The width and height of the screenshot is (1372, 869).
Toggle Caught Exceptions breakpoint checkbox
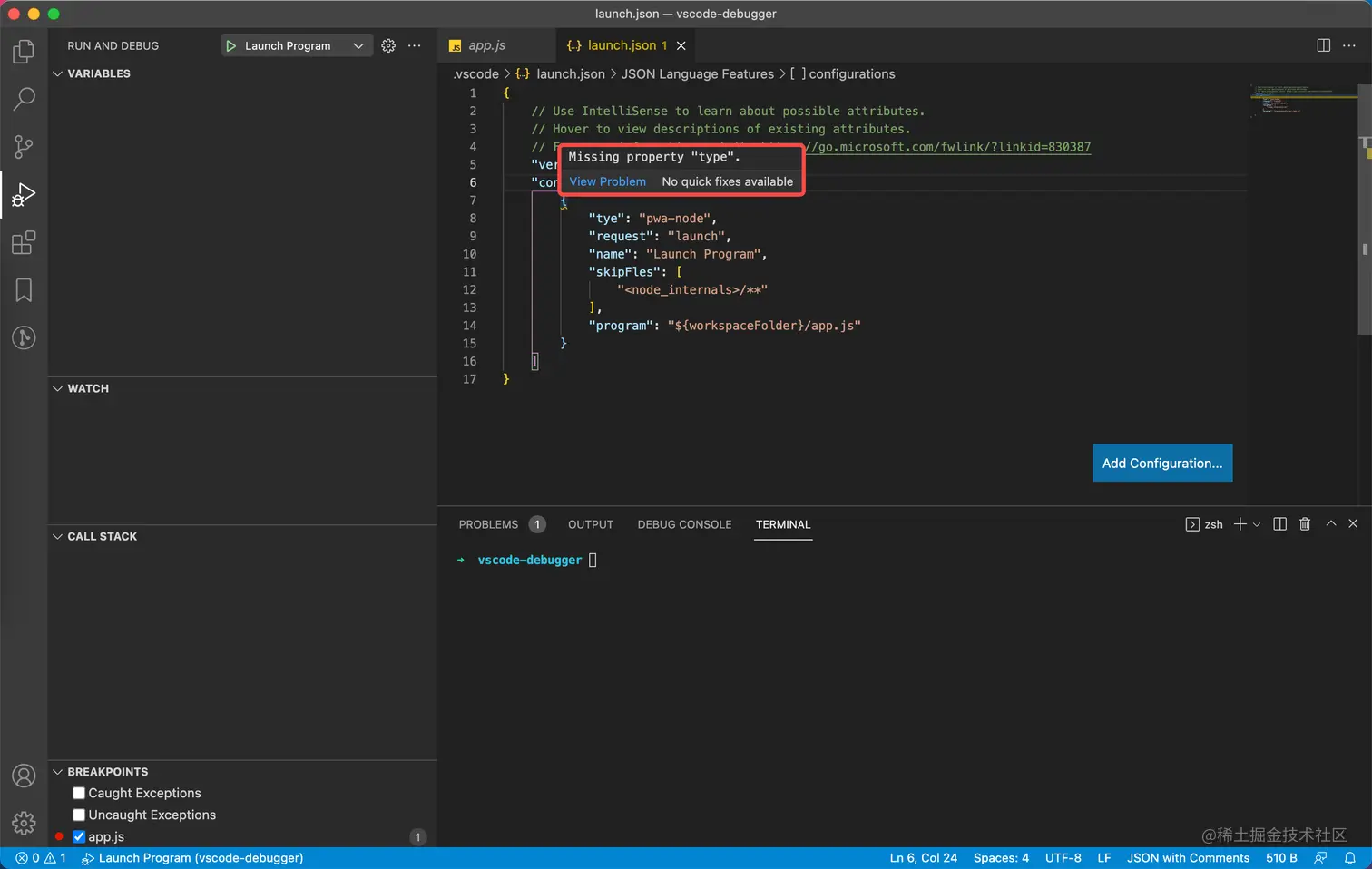(x=79, y=793)
